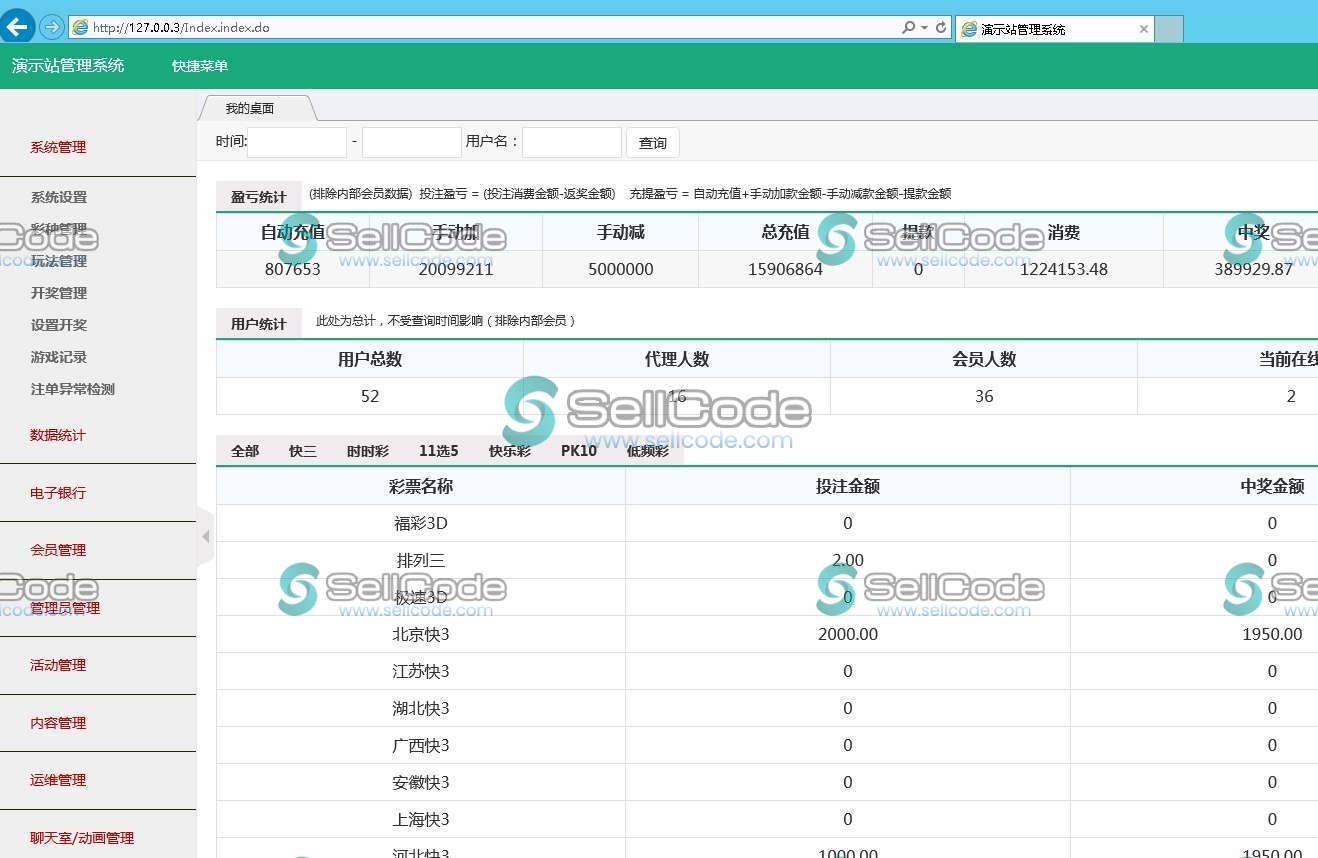Click the search magnifier icon in the address bar
This screenshot has height=858, width=1318.
pyautogui.click(x=906, y=27)
